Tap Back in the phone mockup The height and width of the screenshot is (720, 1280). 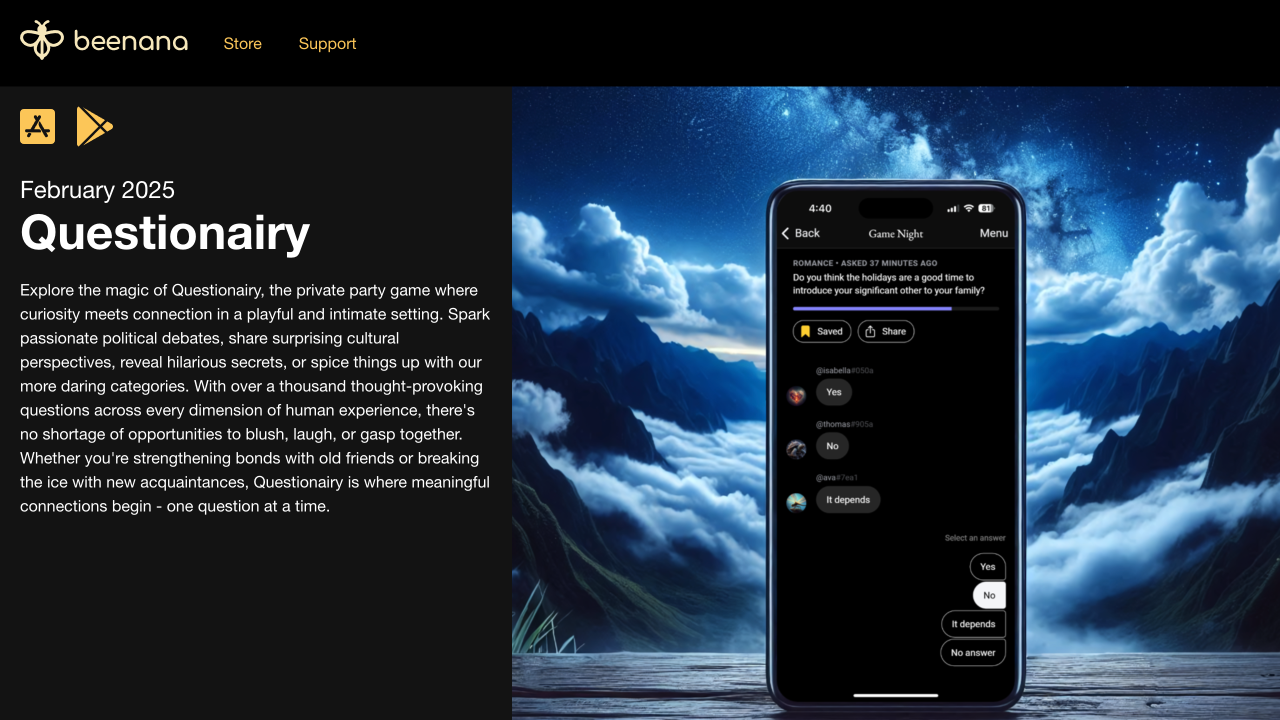pyautogui.click(x=800, y=233)
